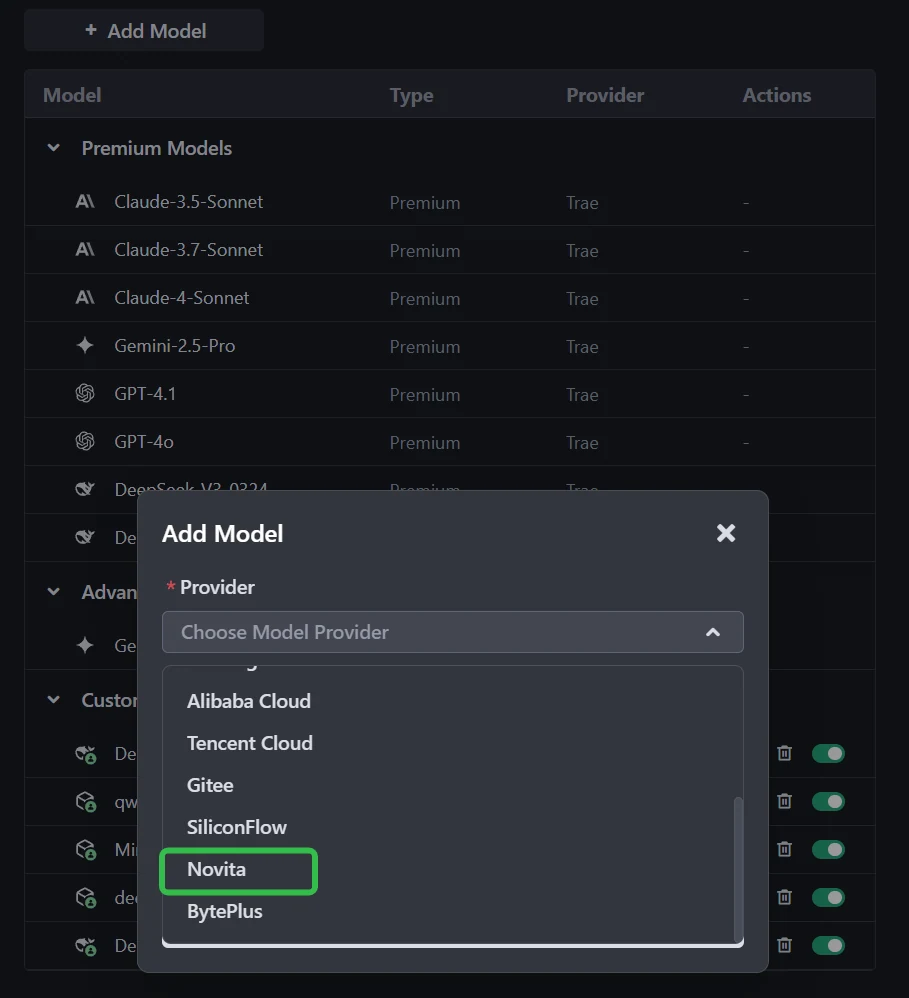Click the provider list scrollbar

pos(738,868)
